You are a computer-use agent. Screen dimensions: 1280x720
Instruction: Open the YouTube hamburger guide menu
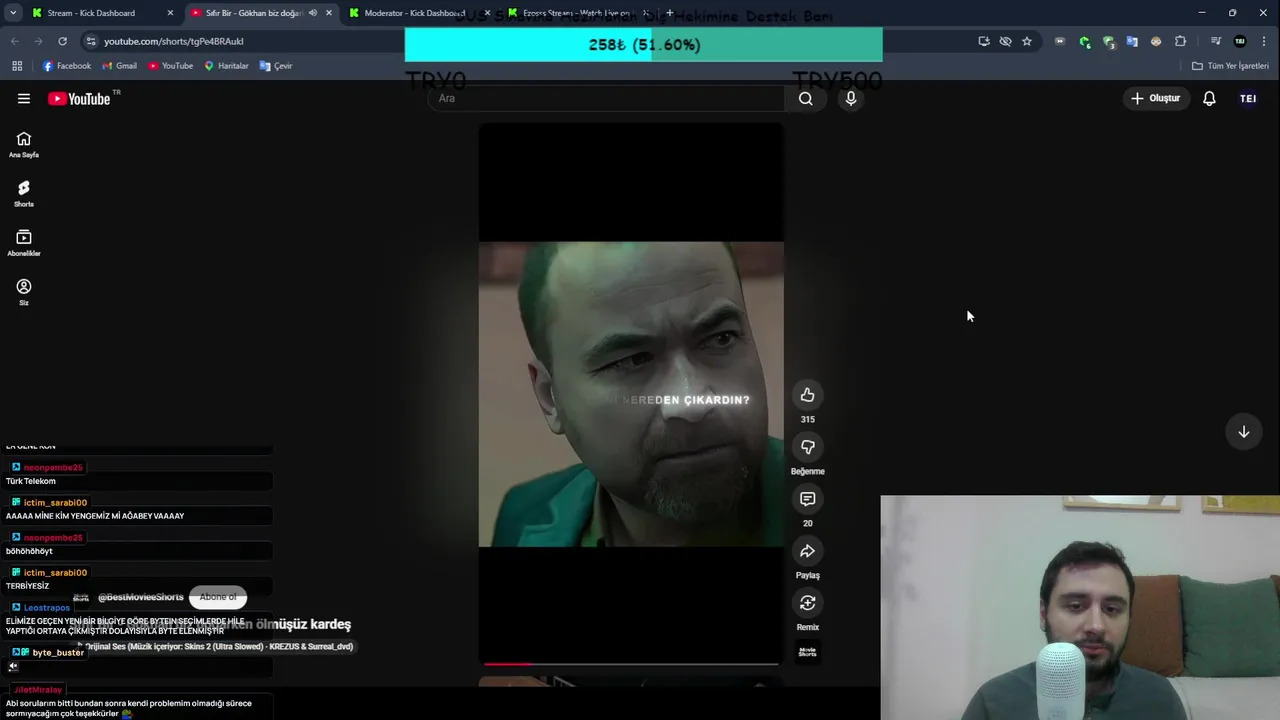click(24, 98)
